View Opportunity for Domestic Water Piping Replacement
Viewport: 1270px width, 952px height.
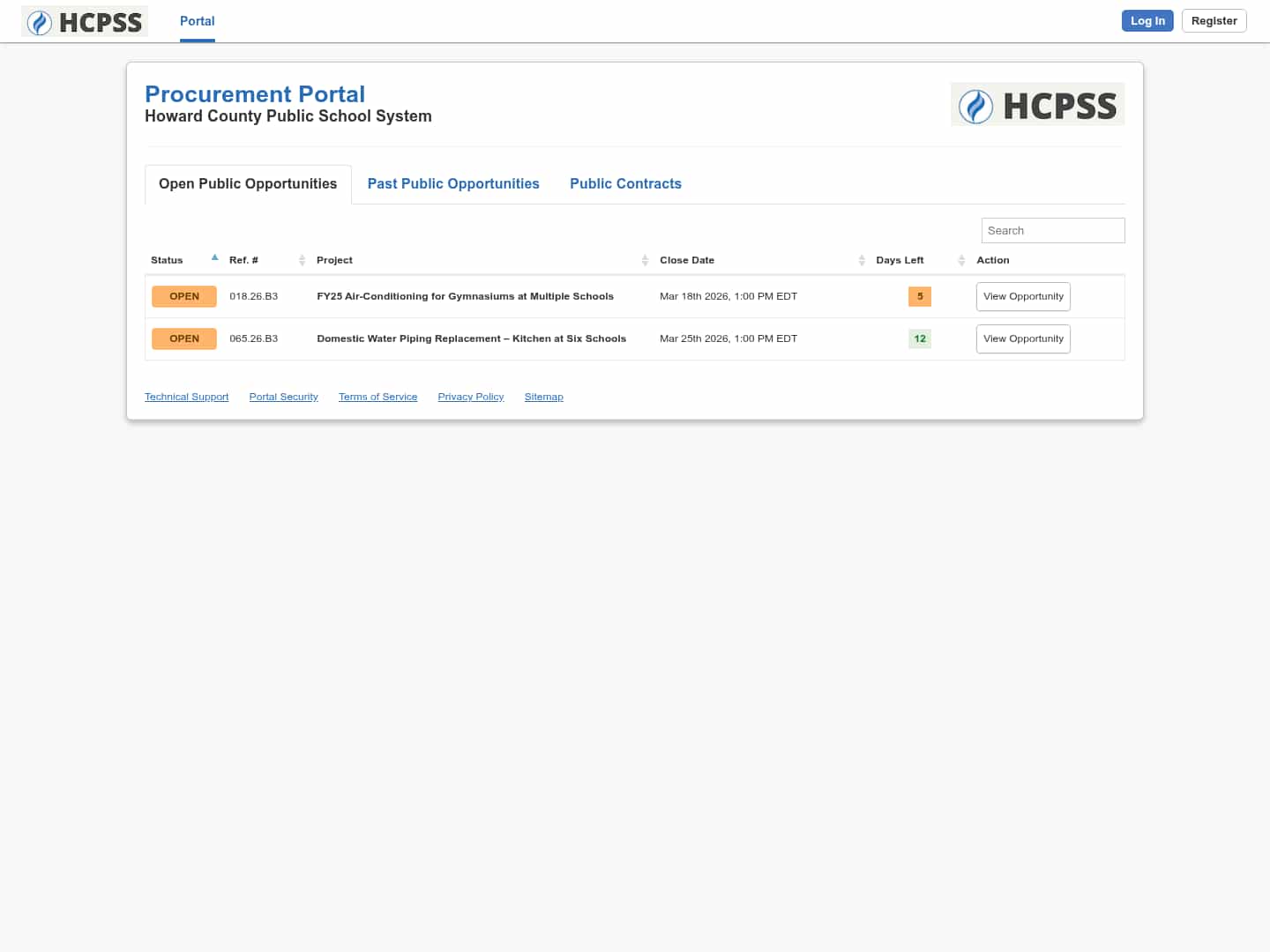coord(1023,338)
